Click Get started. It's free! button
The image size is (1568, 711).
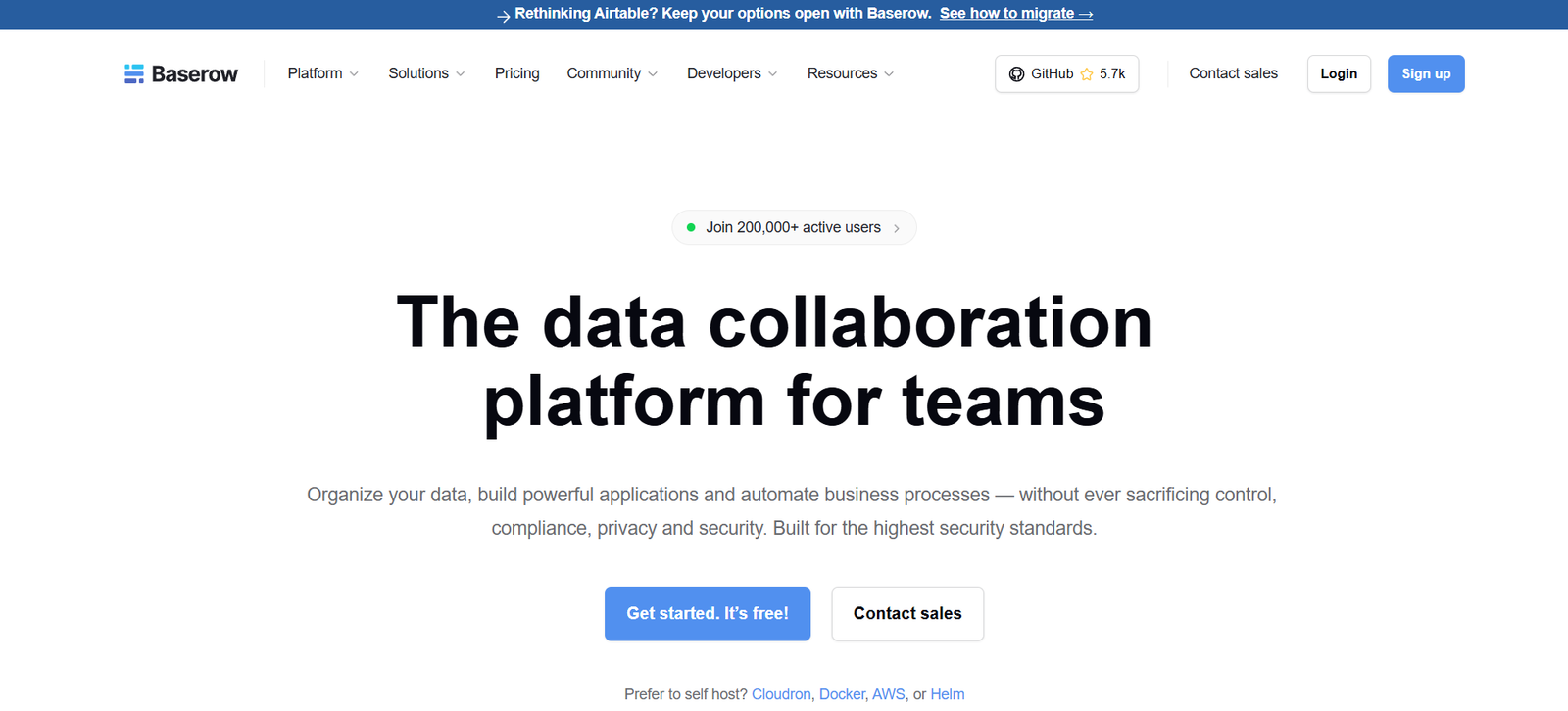pos(708,614)
